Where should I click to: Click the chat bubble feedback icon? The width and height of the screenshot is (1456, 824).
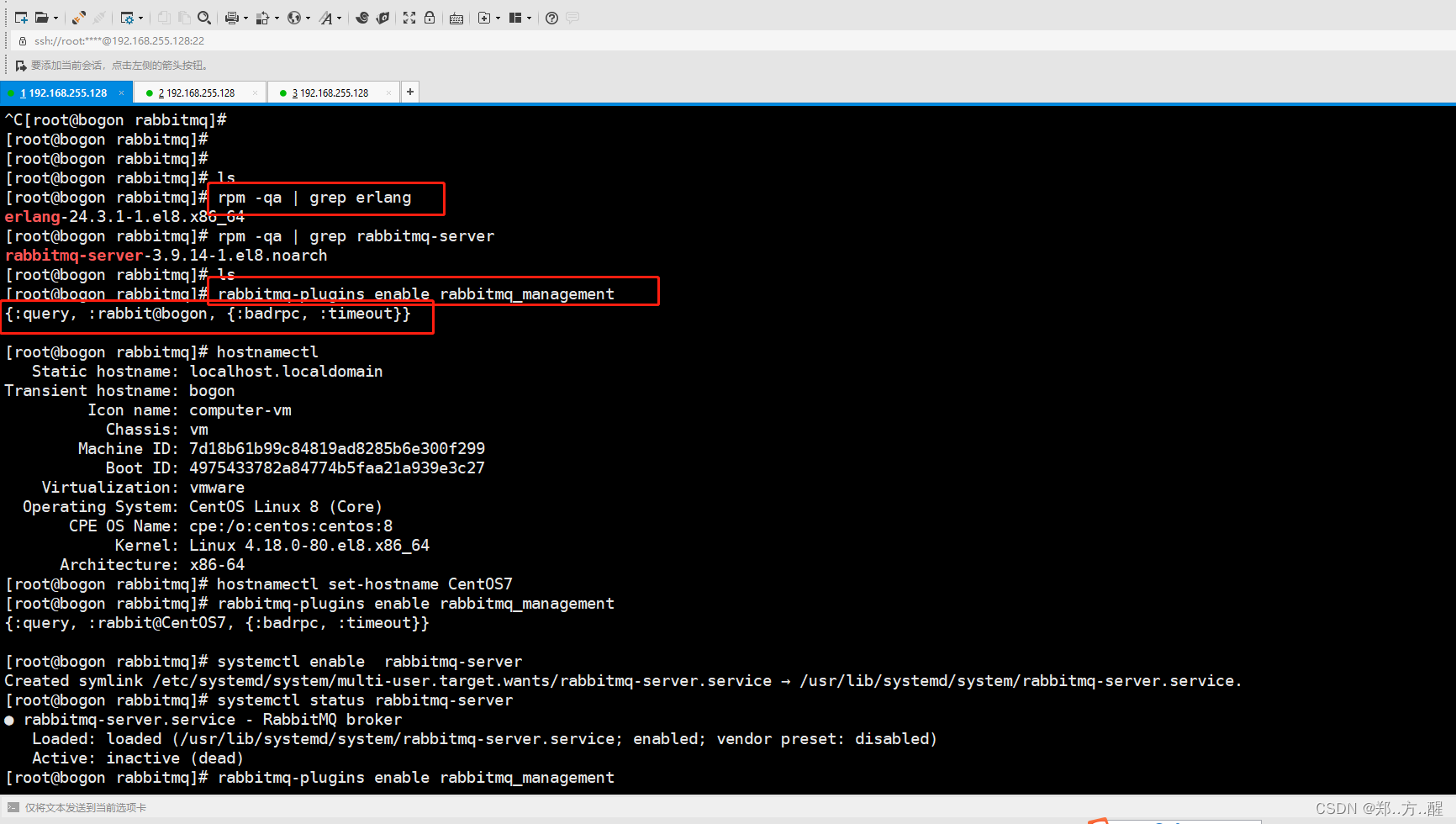click(x=572, y=18)
